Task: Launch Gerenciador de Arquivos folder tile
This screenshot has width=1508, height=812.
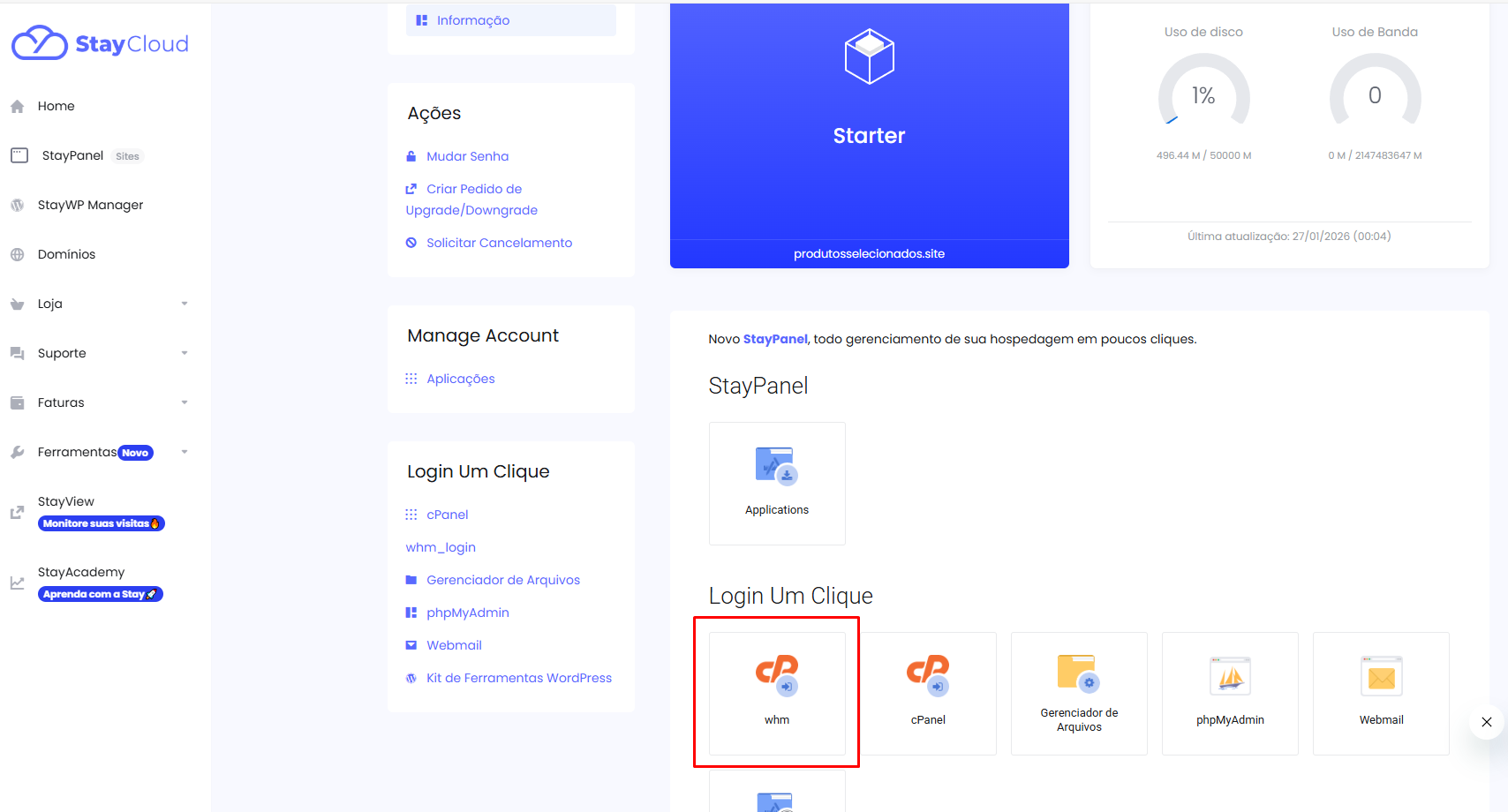Action: click(1078, 693)
